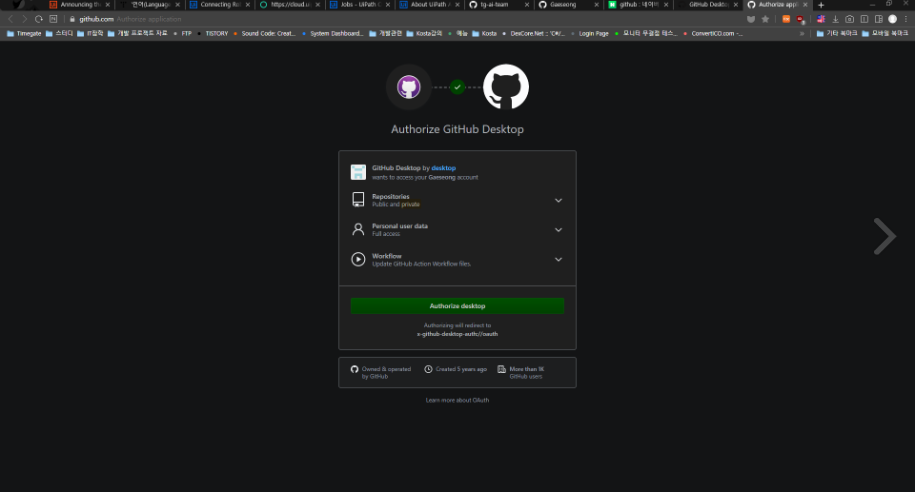Viewport: 916px width, 494px height.
Task: Click the shield icon in address bar
Action: (x=751, y=19)
